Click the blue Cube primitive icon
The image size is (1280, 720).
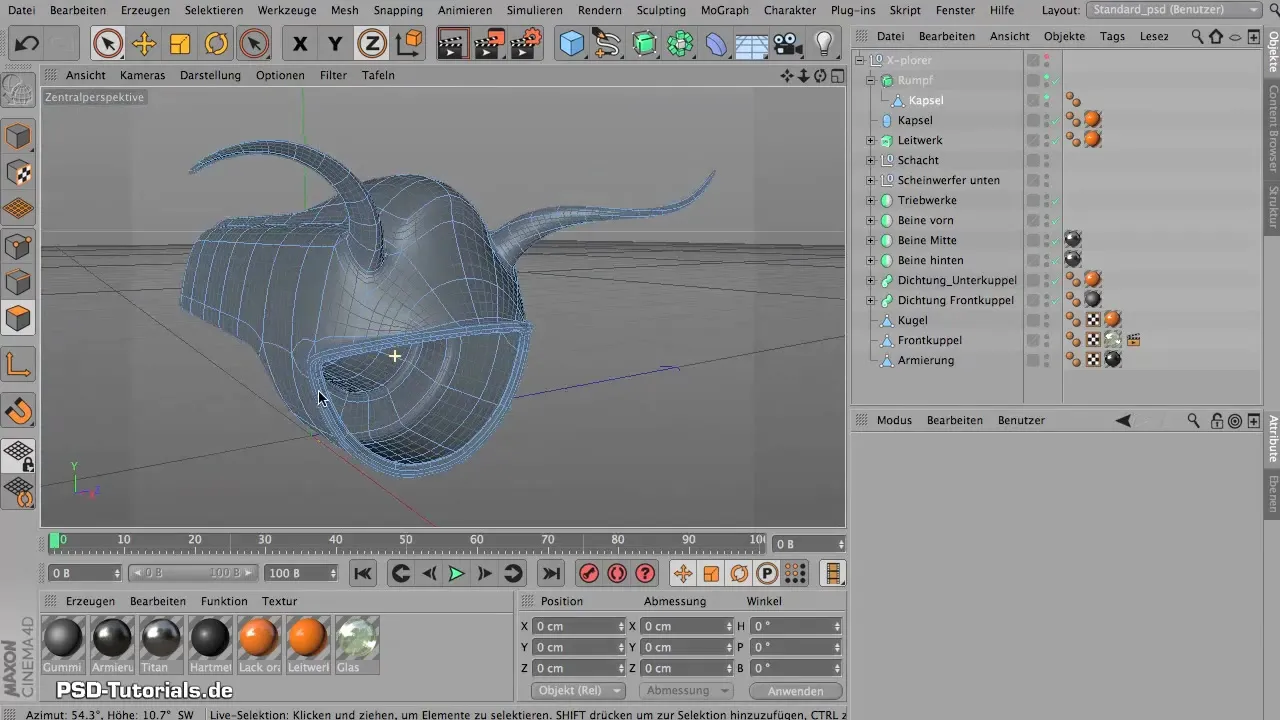572,44
